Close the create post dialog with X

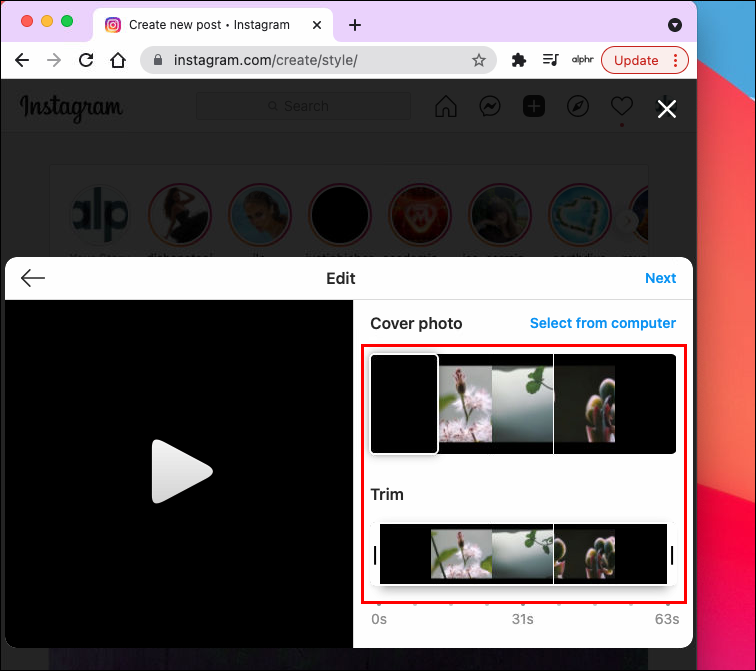point(667,109)
